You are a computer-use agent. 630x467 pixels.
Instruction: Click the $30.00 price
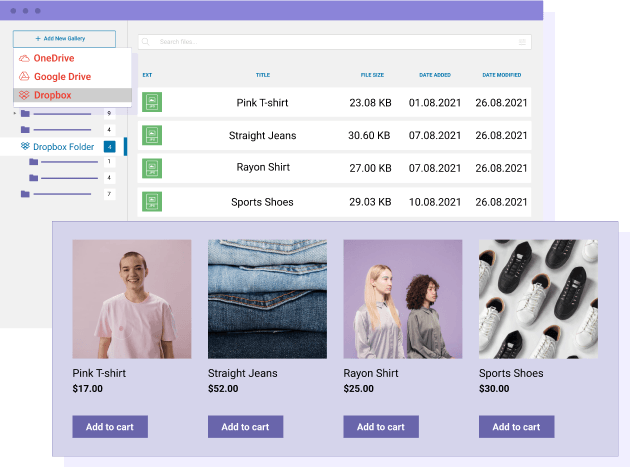tap(494, 389)
